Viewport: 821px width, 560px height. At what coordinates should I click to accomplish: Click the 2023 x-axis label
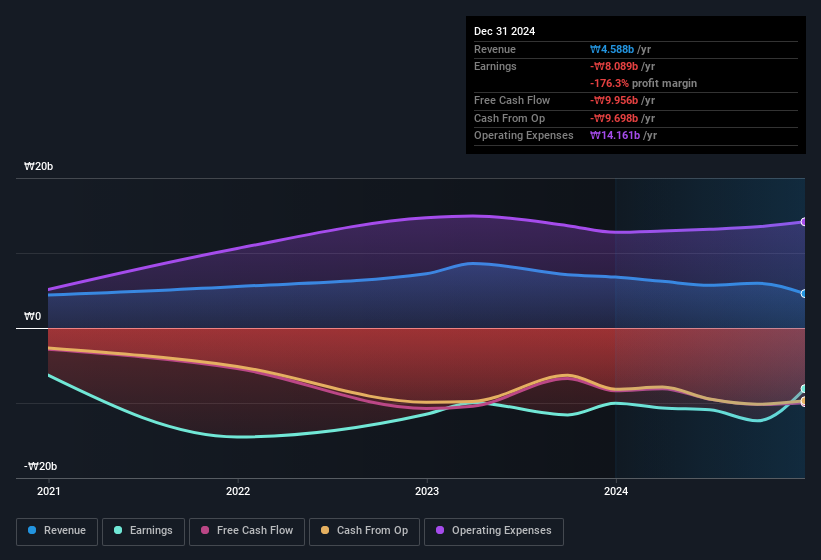(x=427, y=491)
